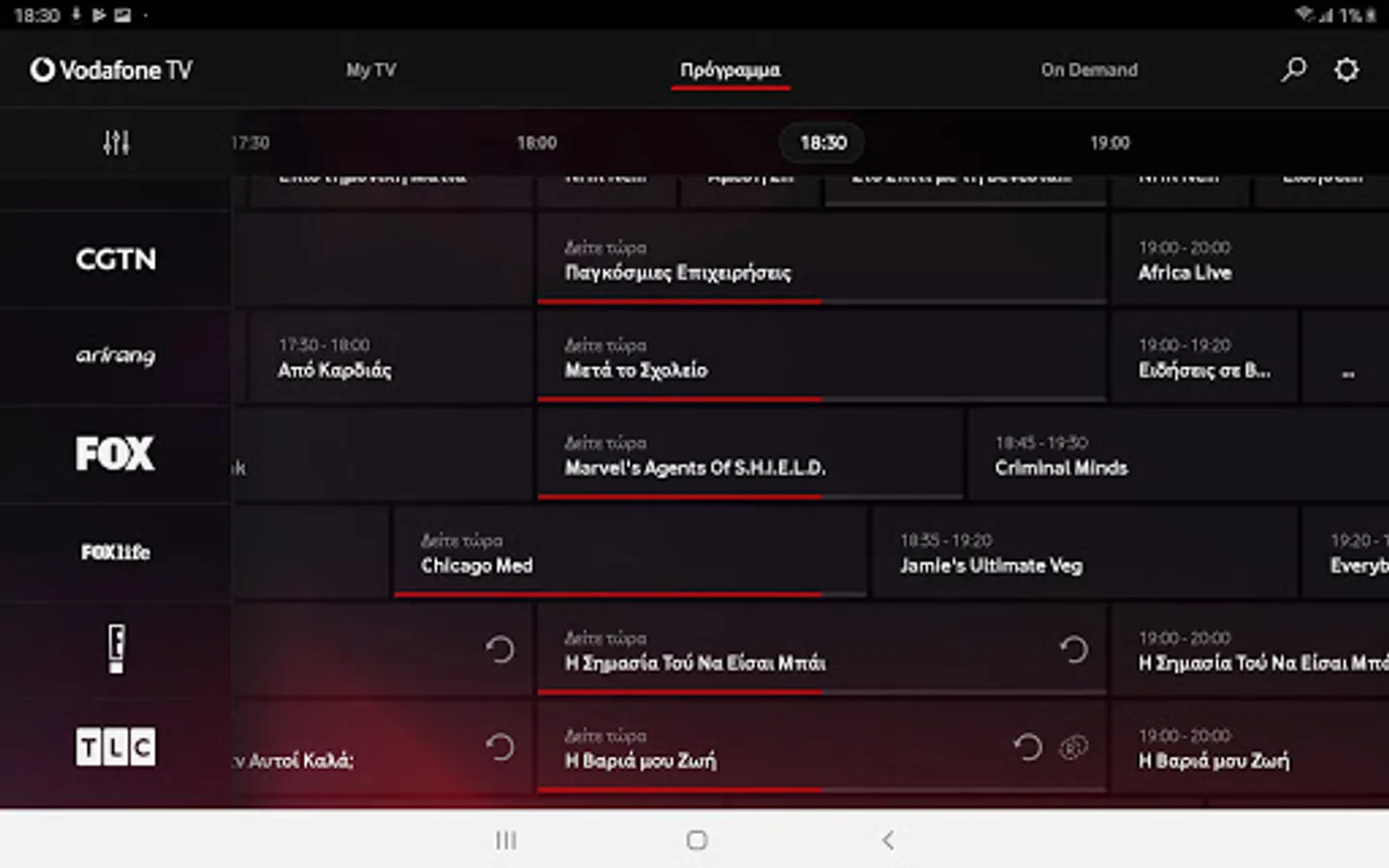Switch to the My TV tab
The height and width of the screenshot is (868, 1389).
tap(371, 69)
